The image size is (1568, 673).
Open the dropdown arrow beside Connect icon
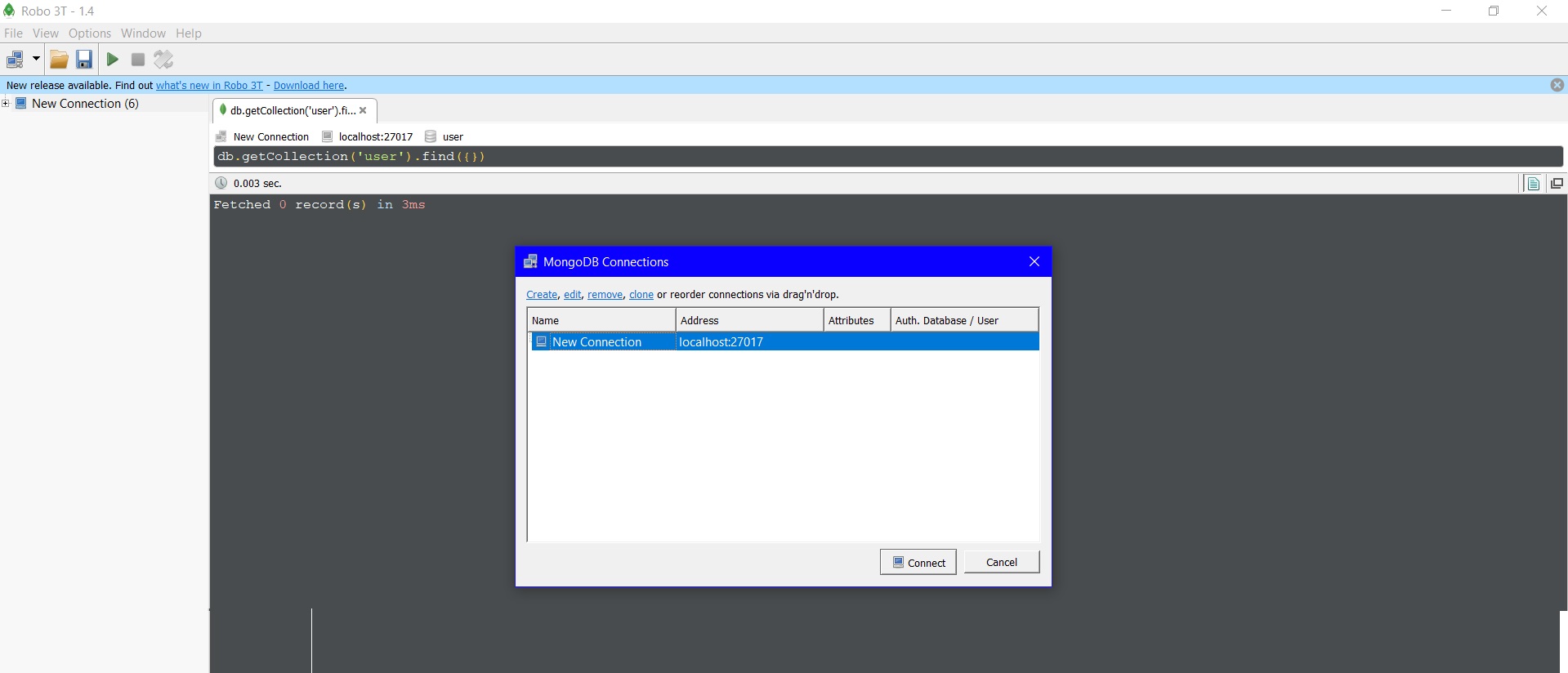tap(36, 59)
